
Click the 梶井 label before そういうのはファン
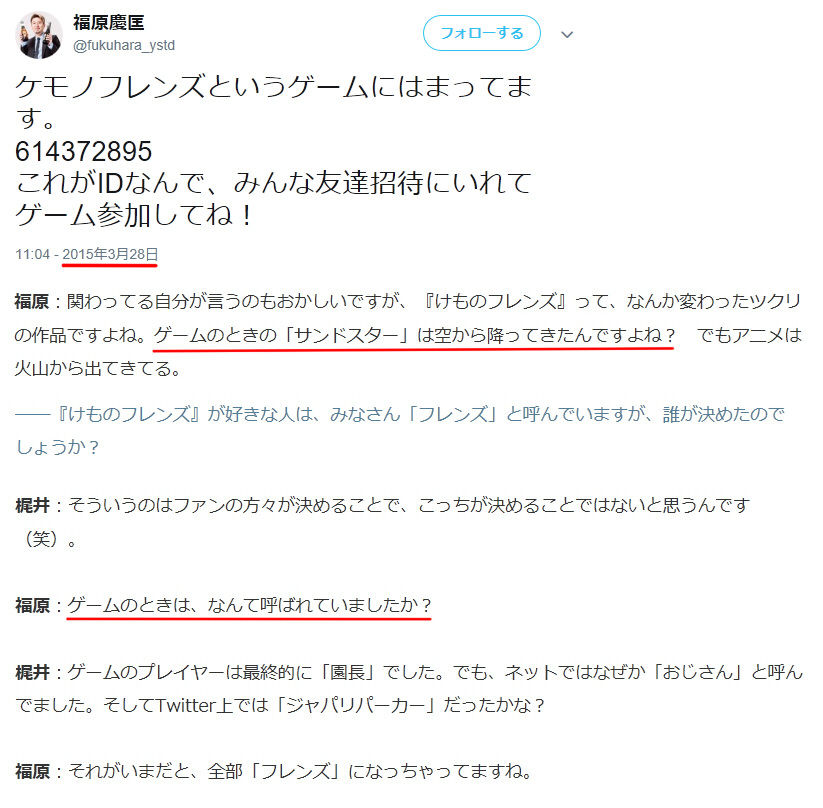point(33,506)
